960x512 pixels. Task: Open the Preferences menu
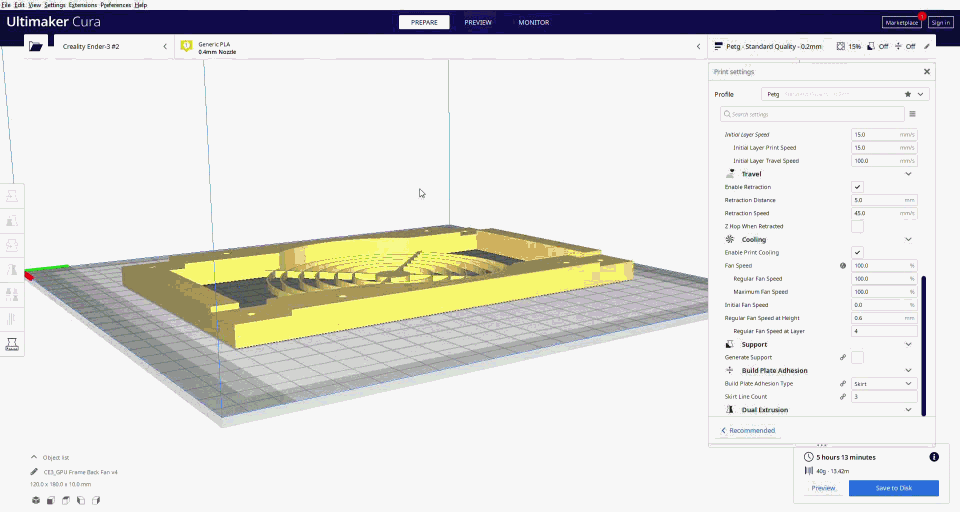[115, 5]
